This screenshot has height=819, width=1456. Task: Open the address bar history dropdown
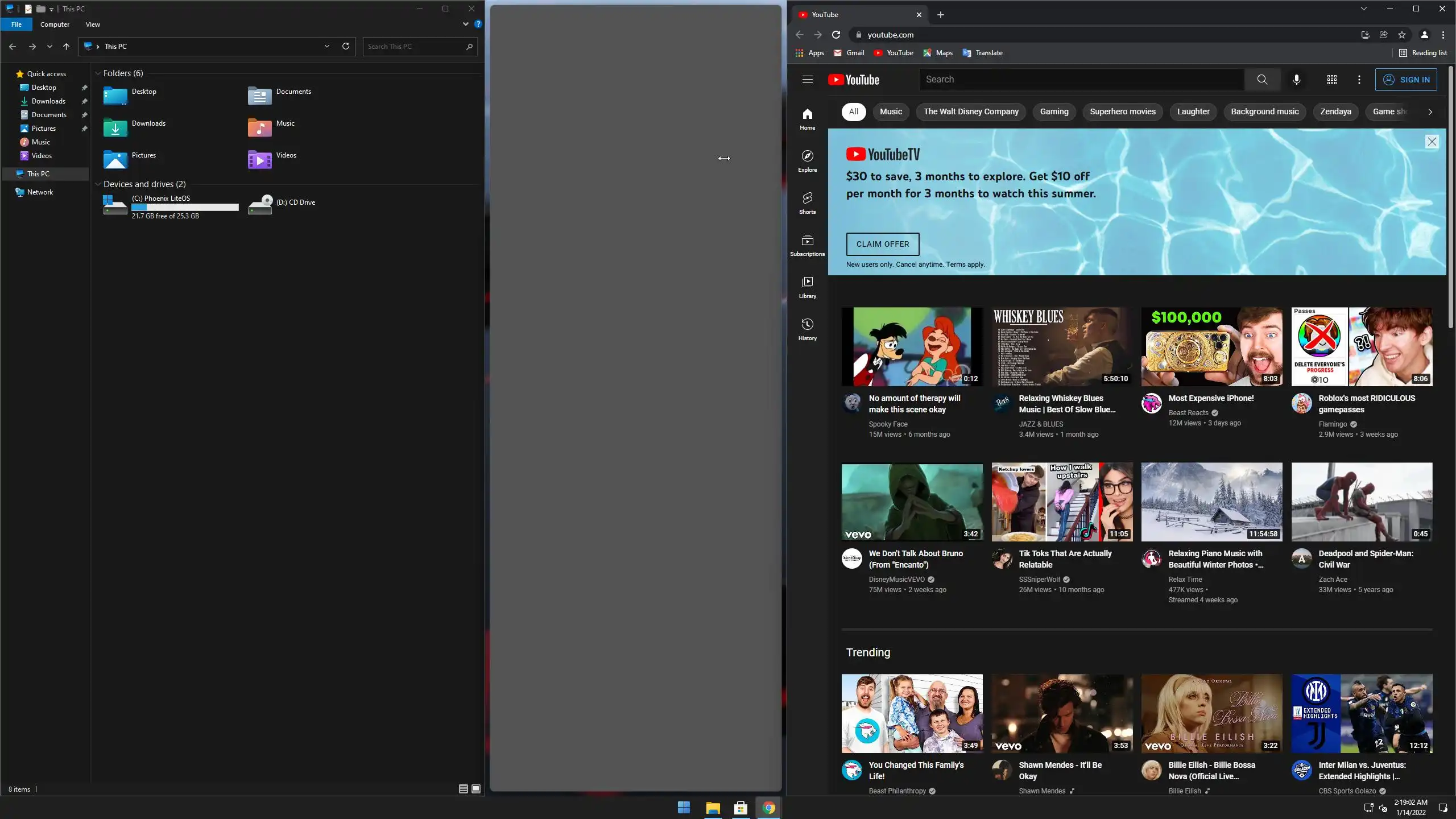(x=327, y=46)
